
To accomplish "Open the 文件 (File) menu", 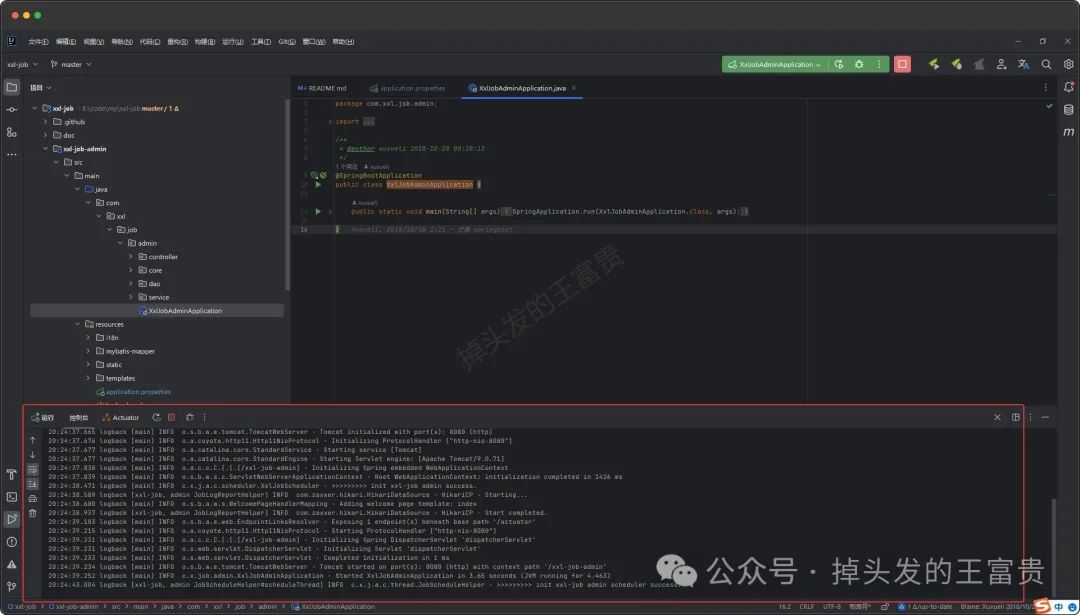I will pos(38,42).
